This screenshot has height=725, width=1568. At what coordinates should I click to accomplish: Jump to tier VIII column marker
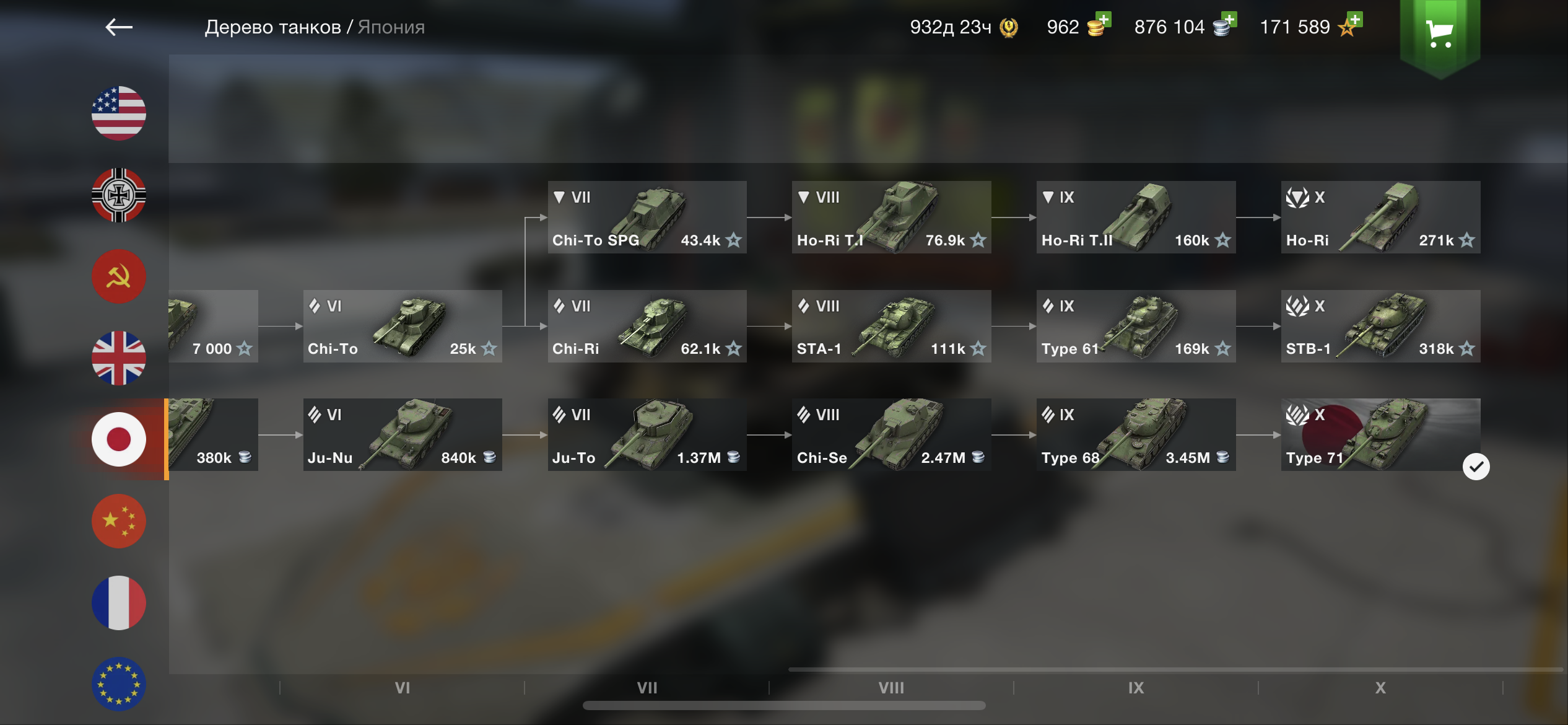[x=891, y=688]
